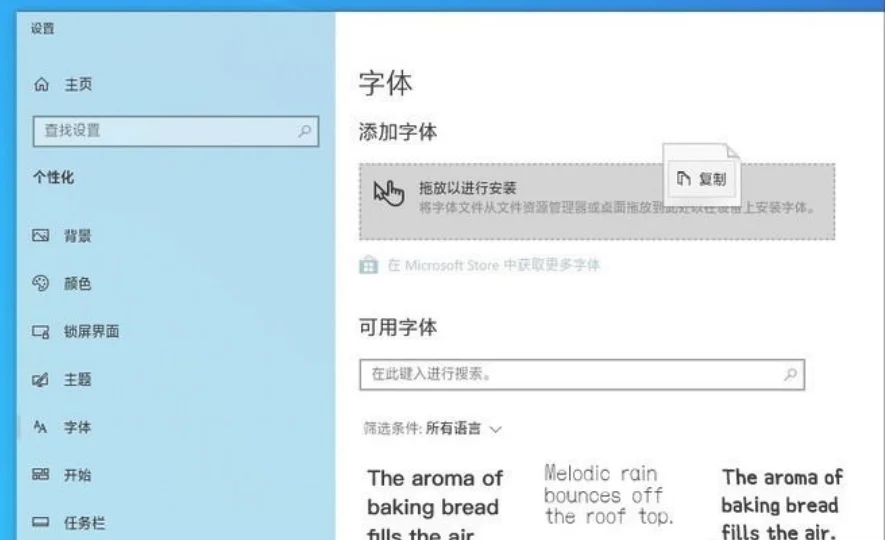Click the 在此键入进行搜索 font search field

582,374
